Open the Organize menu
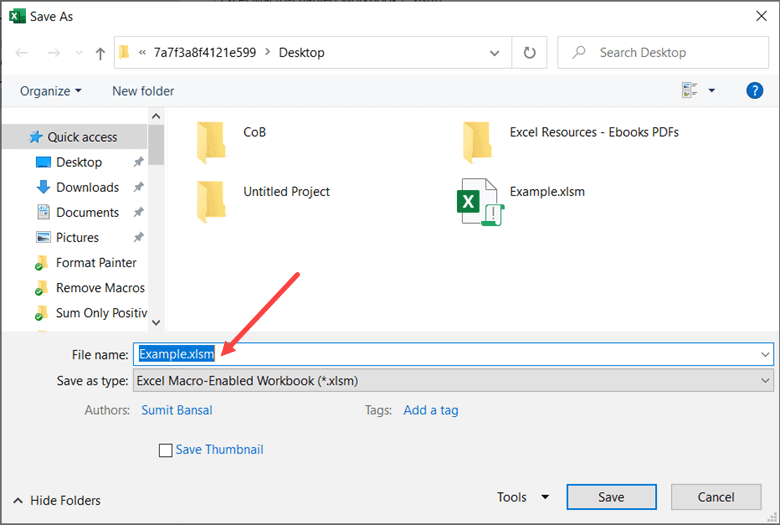The height and width of the screenshot is (525, 780). point(50,91)
